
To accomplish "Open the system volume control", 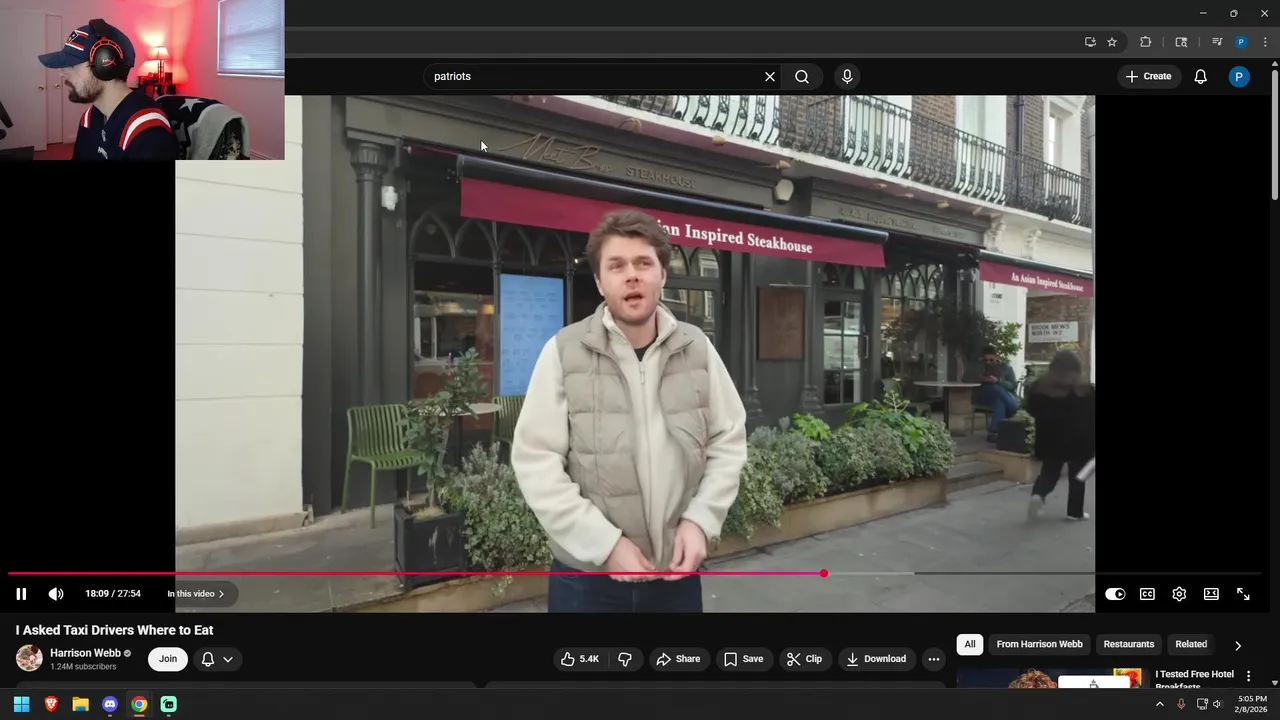I will 1217,704.
